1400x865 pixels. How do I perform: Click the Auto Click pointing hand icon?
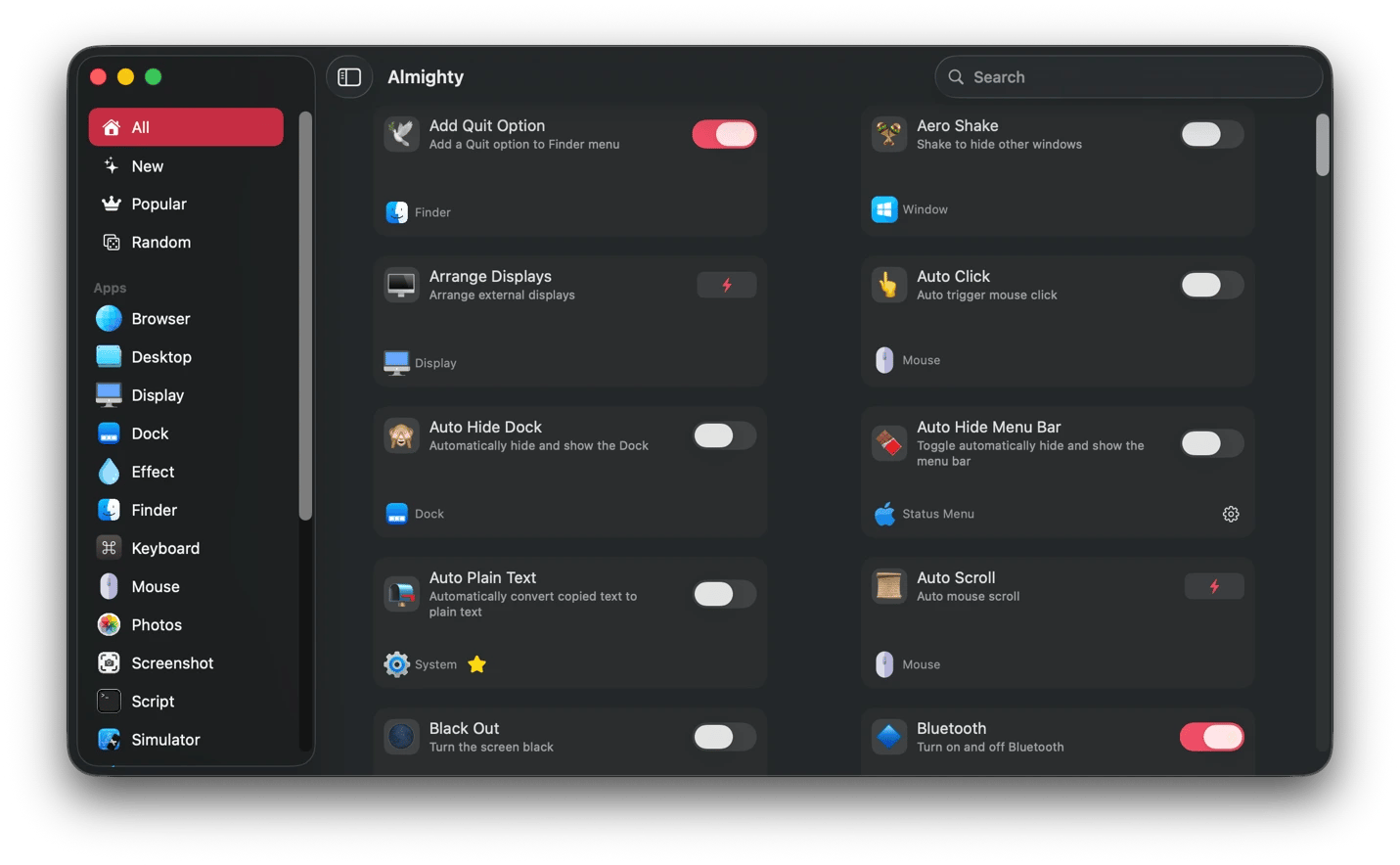click(x=888, y=285)
